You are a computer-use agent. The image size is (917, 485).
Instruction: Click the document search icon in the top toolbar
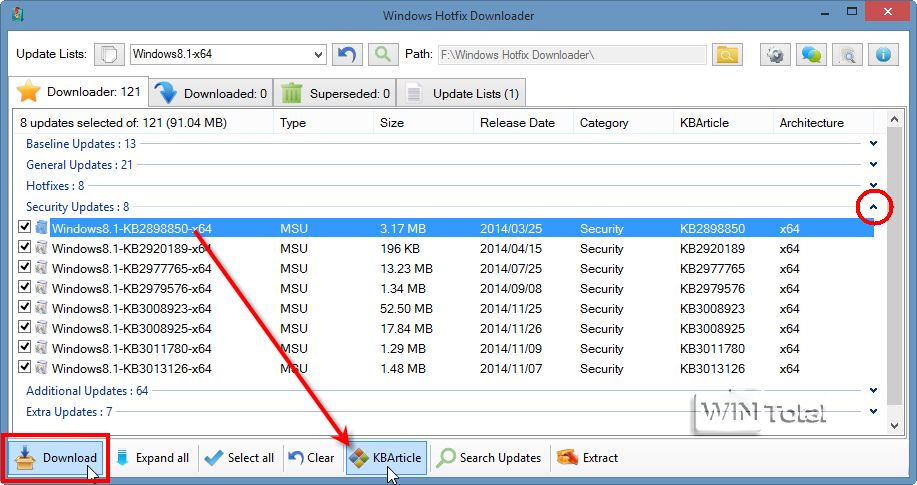tap(847, 55)
